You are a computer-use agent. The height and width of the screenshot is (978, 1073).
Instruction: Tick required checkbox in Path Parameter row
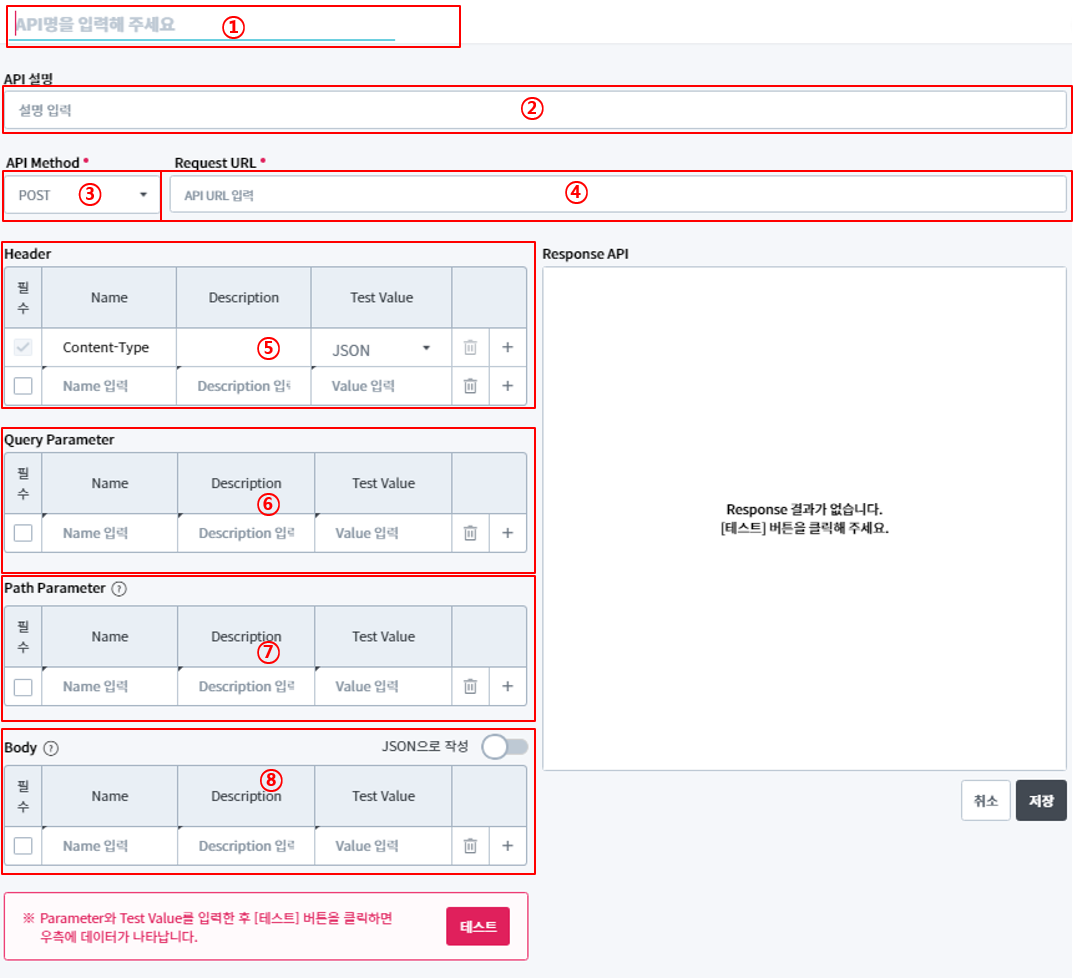click(23, 686)
